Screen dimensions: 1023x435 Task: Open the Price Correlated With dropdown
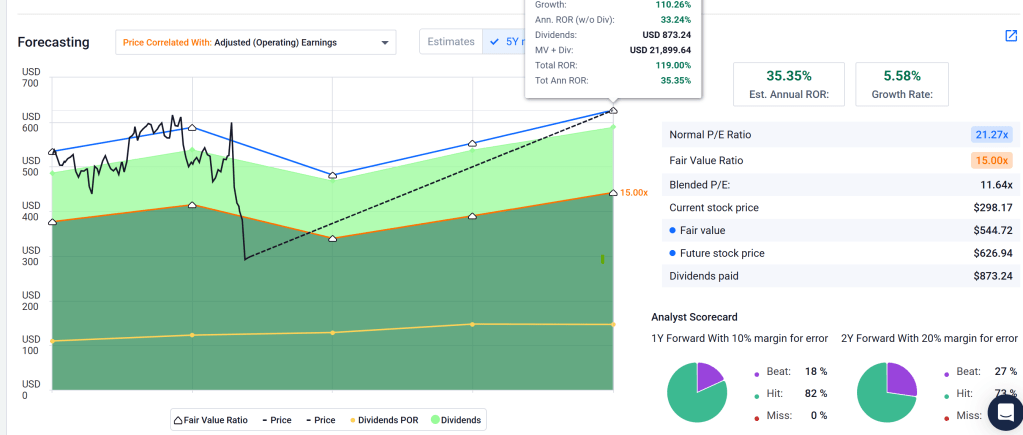(255, 42)
